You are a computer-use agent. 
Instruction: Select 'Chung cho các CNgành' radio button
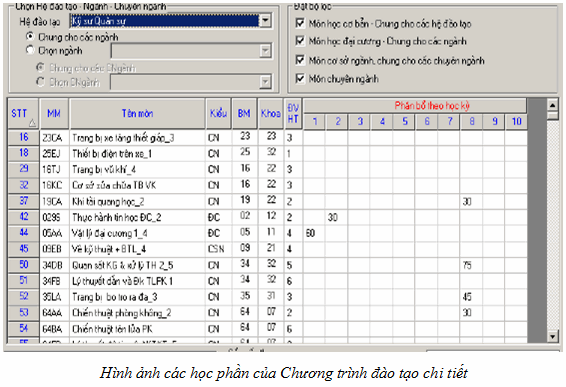[40, 68]
